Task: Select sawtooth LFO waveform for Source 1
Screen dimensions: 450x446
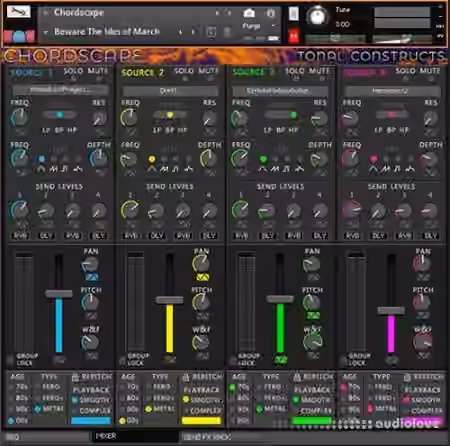Action: click(53, 169)
